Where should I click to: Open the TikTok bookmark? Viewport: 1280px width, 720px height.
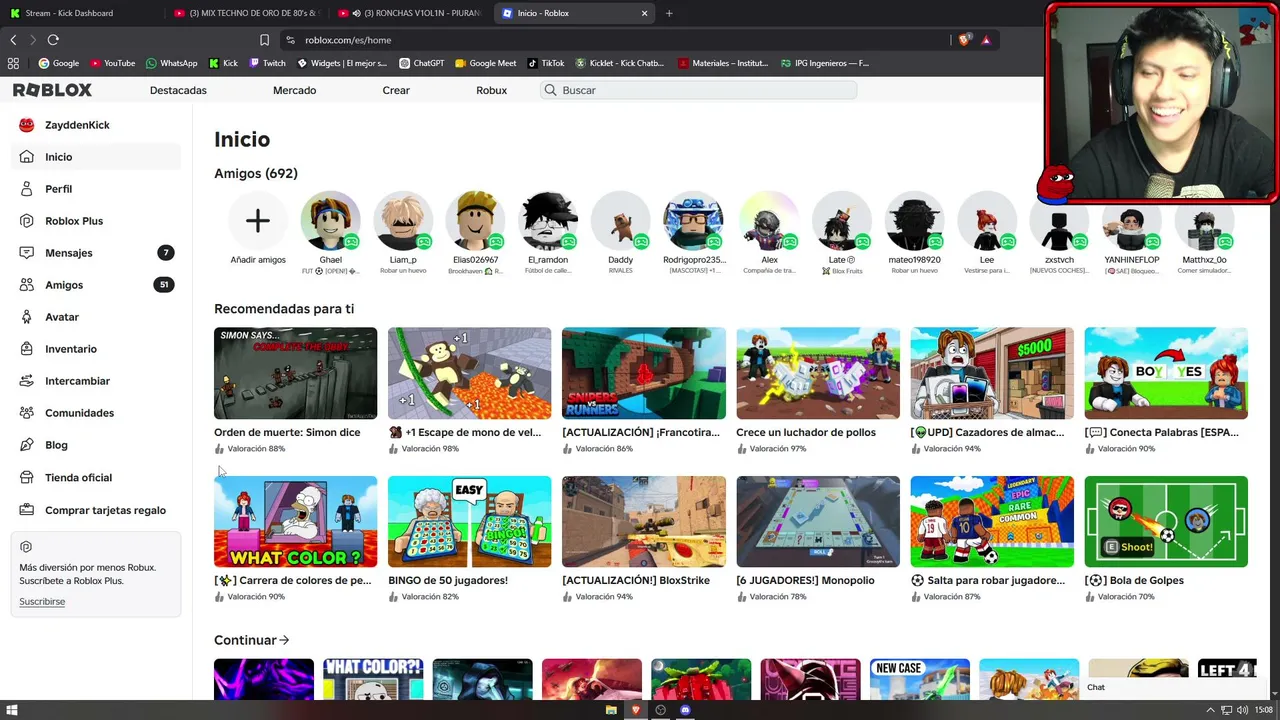click(x=545, y=63)
